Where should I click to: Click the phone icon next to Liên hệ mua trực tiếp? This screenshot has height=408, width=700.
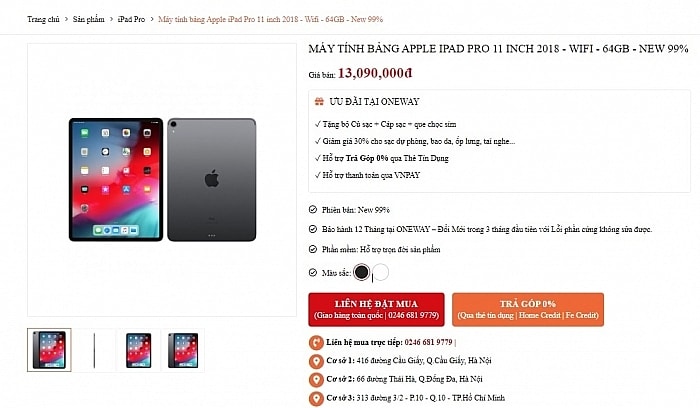(x=316, y=342)
